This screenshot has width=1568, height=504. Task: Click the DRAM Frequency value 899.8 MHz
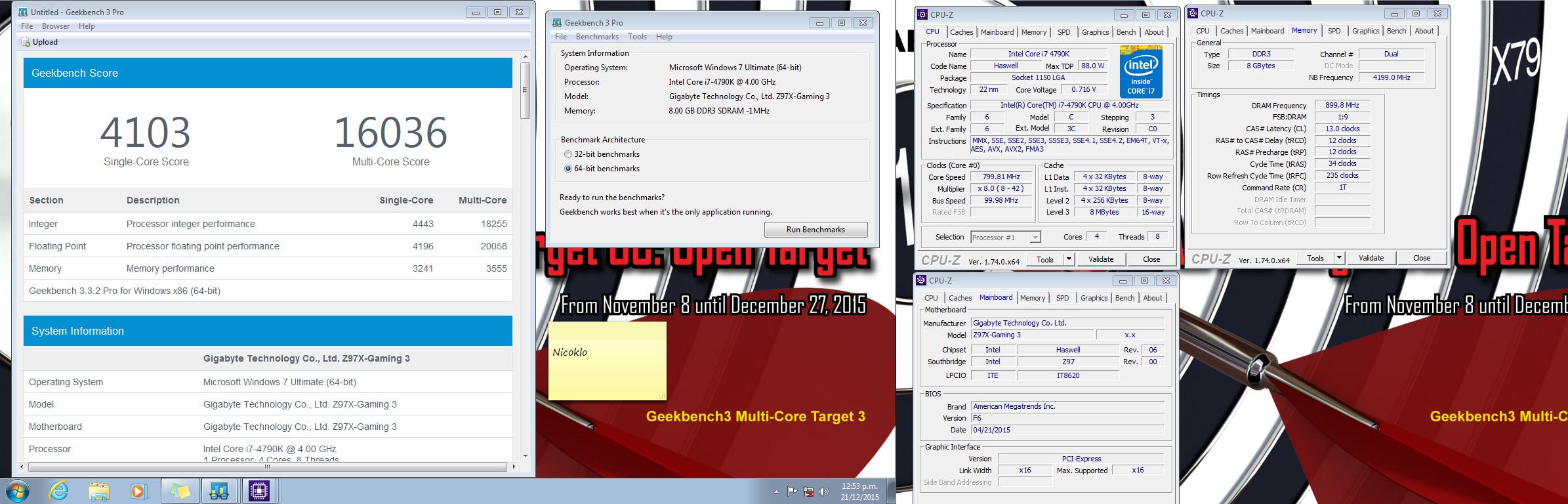1342,105
